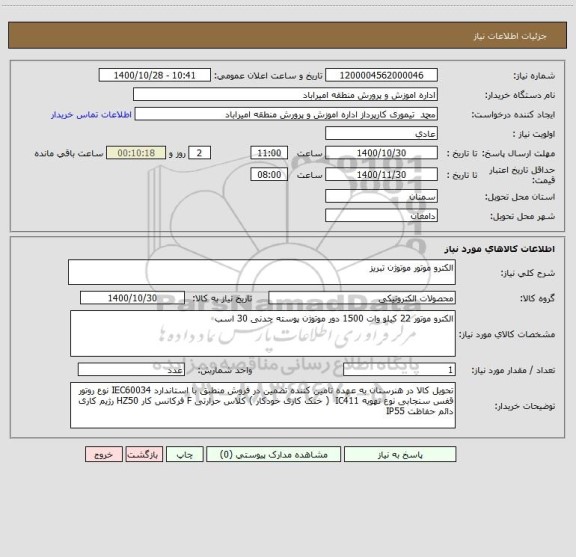Click the 'شرح کلی نیاز:' label
Viewport: 576px width, 557px height.
528,273
